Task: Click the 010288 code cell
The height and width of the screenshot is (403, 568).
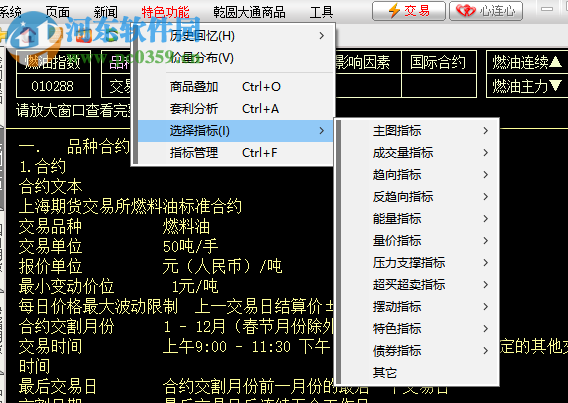Action: 53,86
